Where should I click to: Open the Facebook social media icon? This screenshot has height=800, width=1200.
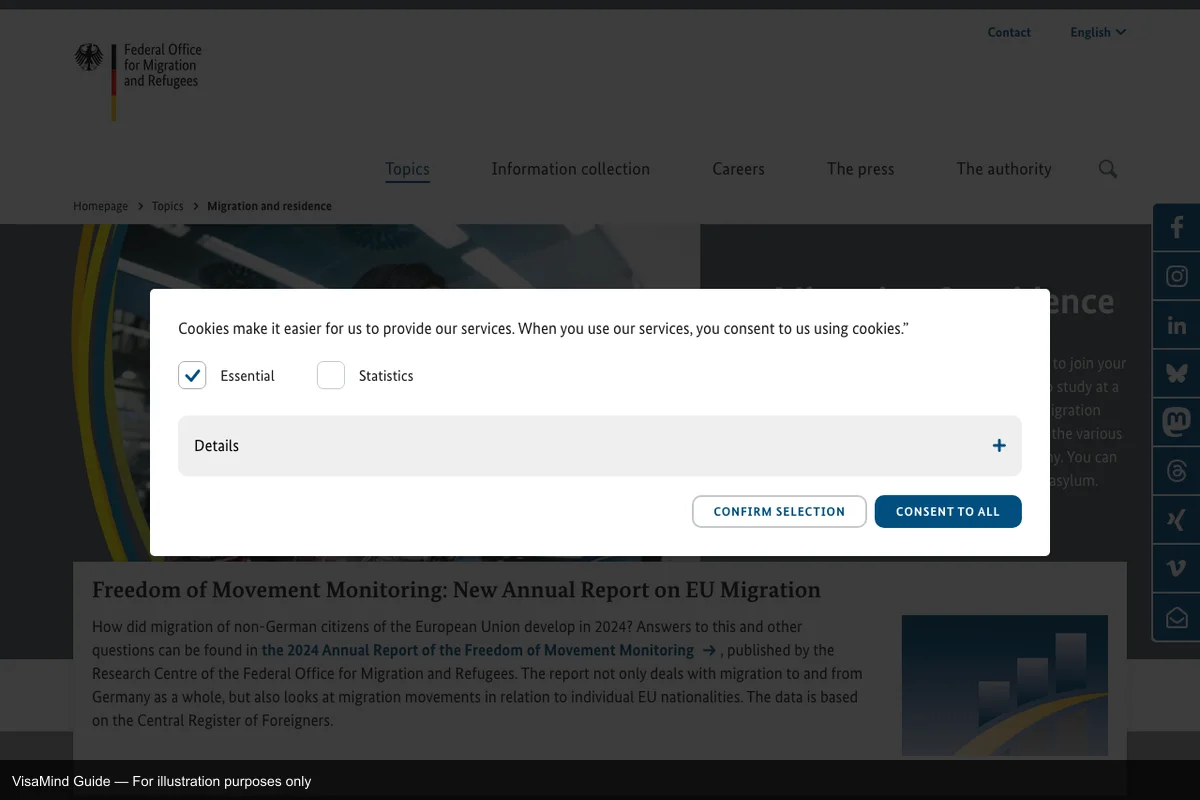point(1177,228)
